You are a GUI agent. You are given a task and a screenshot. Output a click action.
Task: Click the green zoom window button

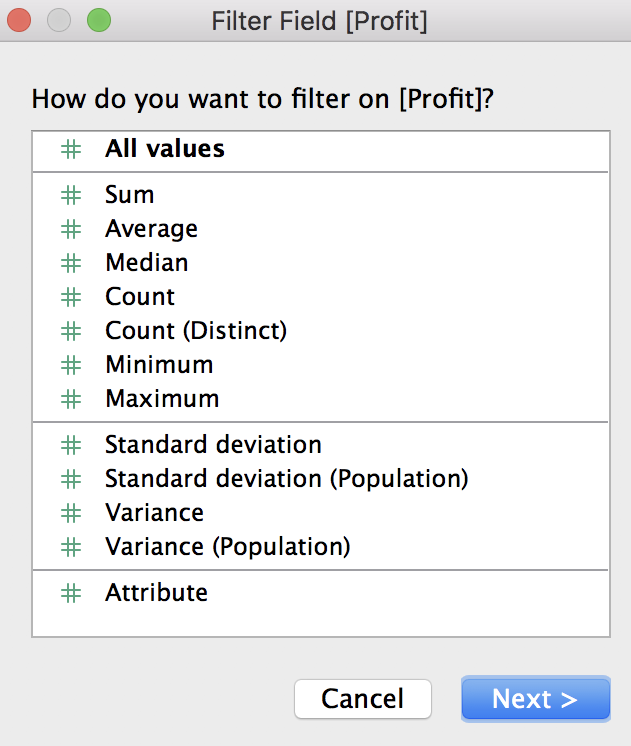tap(99, 21)
